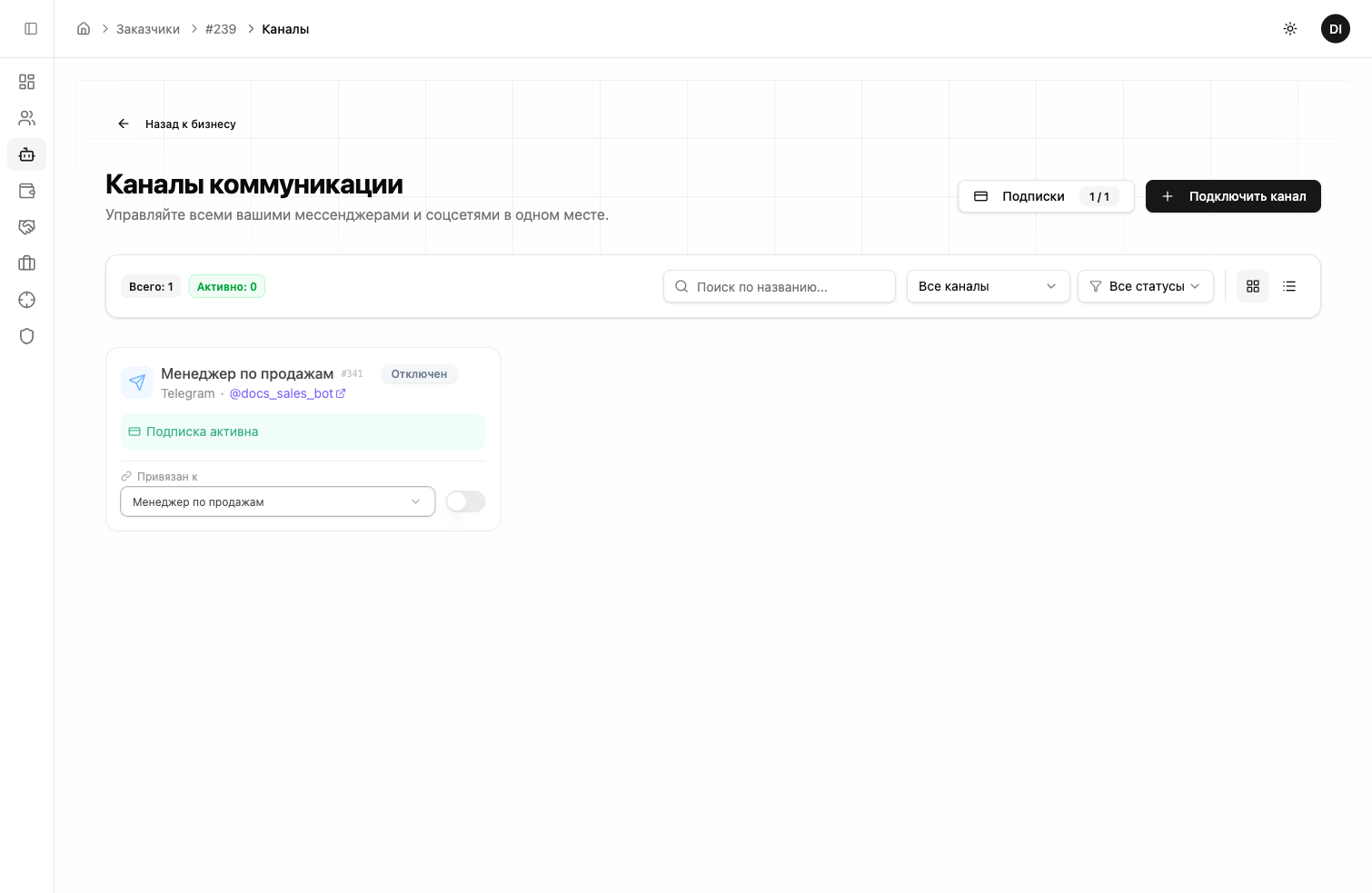Switch theme with the sun icon

coord(1289,29)
